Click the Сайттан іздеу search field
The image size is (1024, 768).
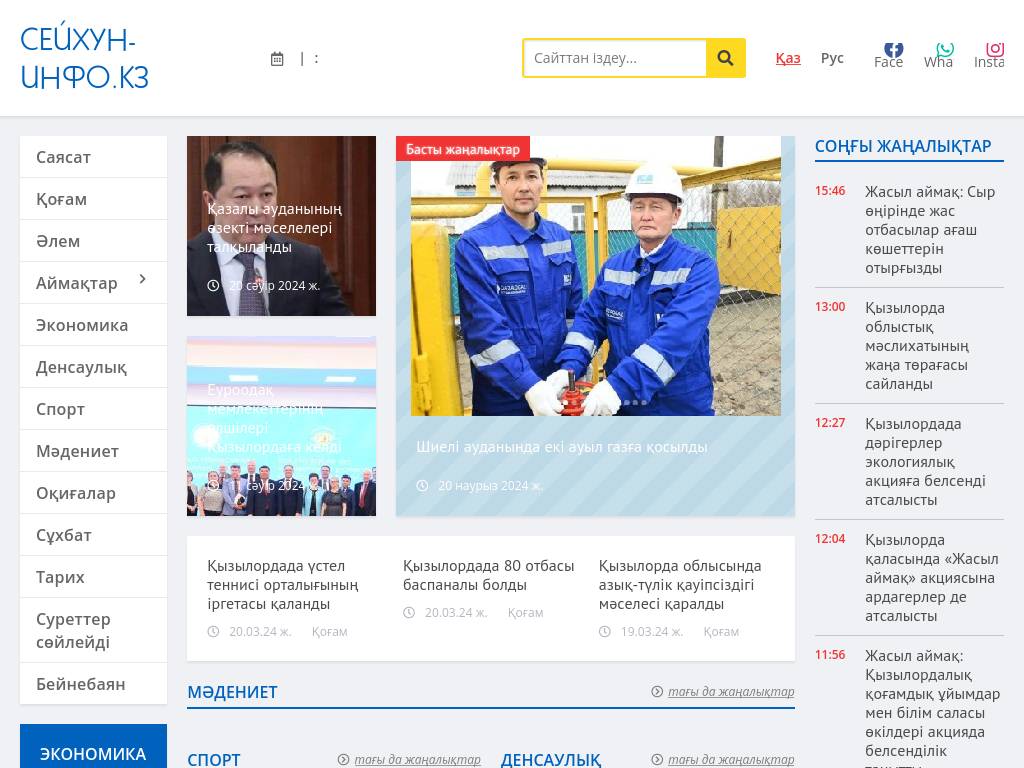615,58
